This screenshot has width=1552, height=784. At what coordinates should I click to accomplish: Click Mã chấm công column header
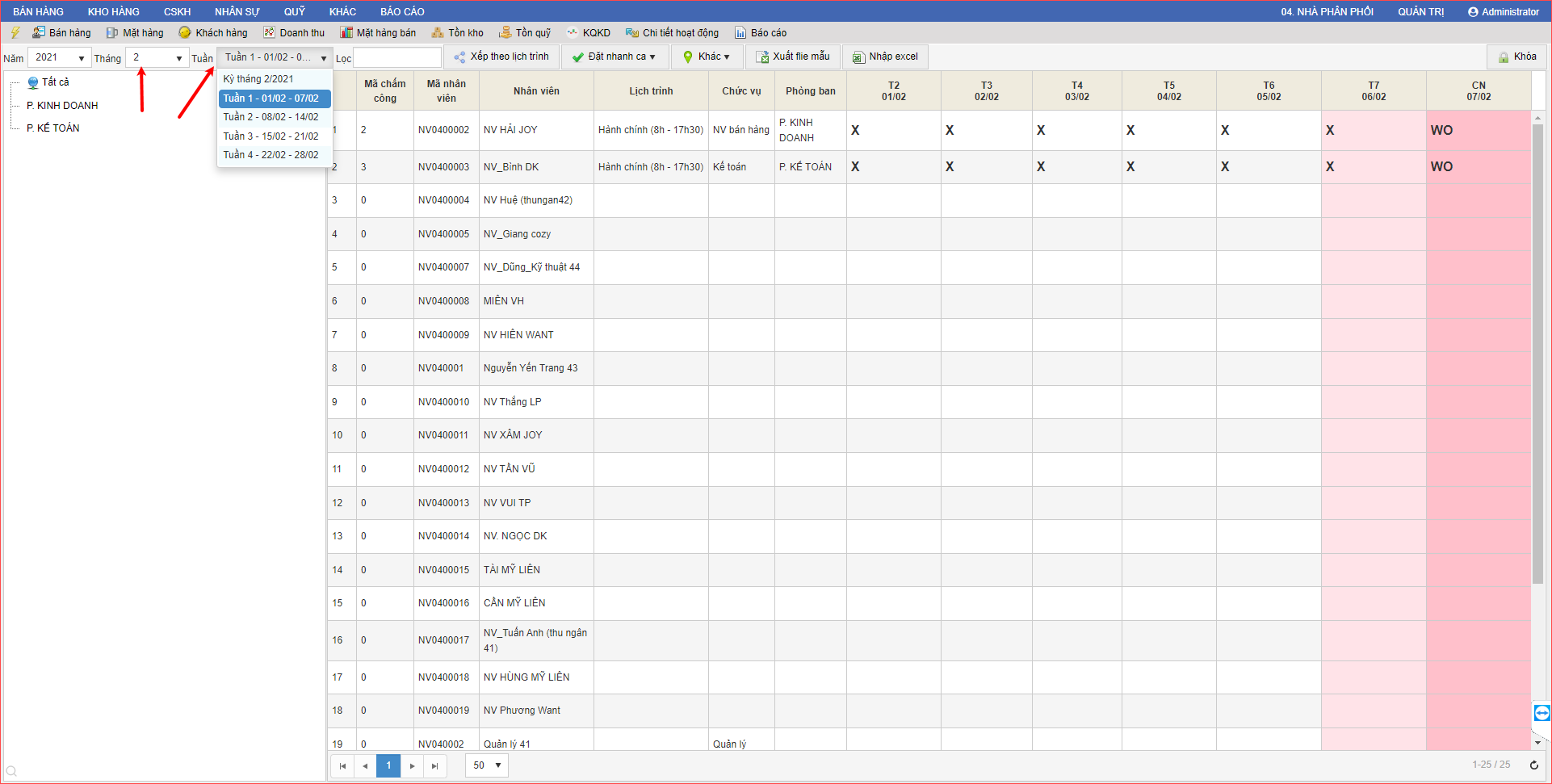(x=385, y=91)
